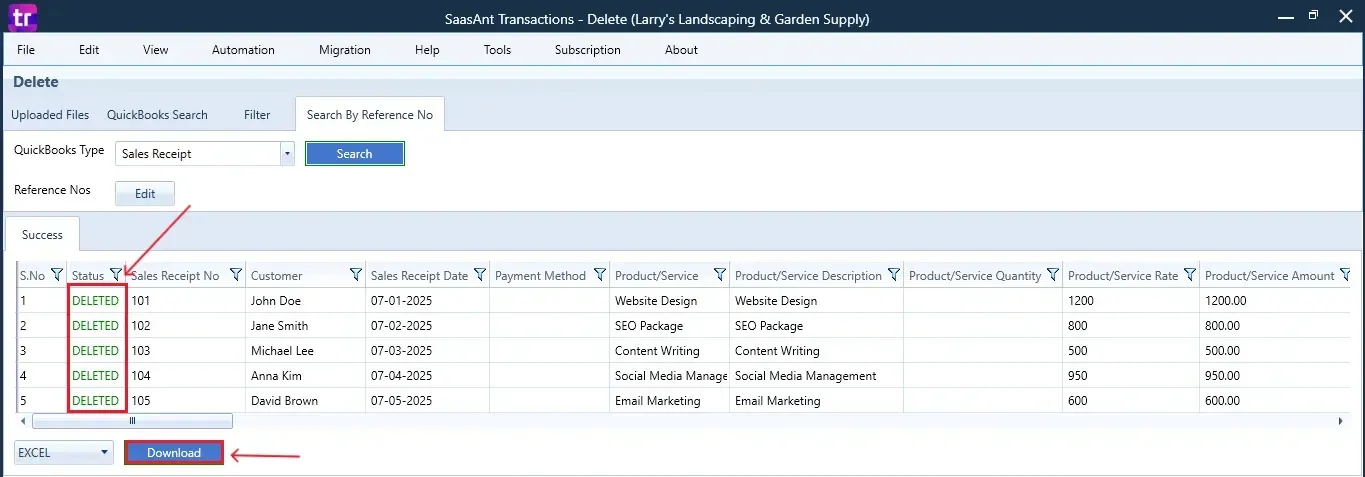This screenshot has width=1365, height=477.
Task: Open the Subscription menu
Action: point(588,50)
